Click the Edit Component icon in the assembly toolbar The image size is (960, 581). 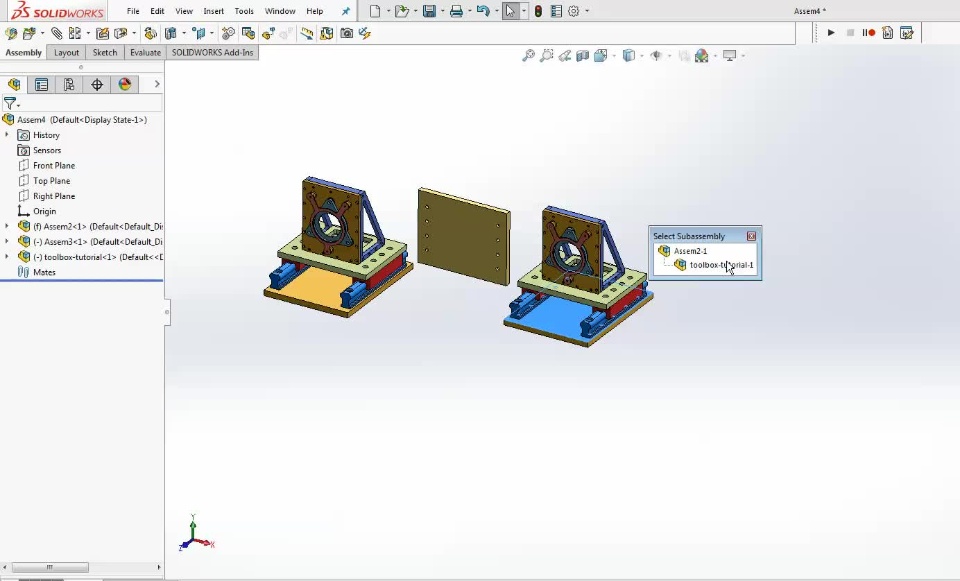pyautogui.click(x=10, y=33)
